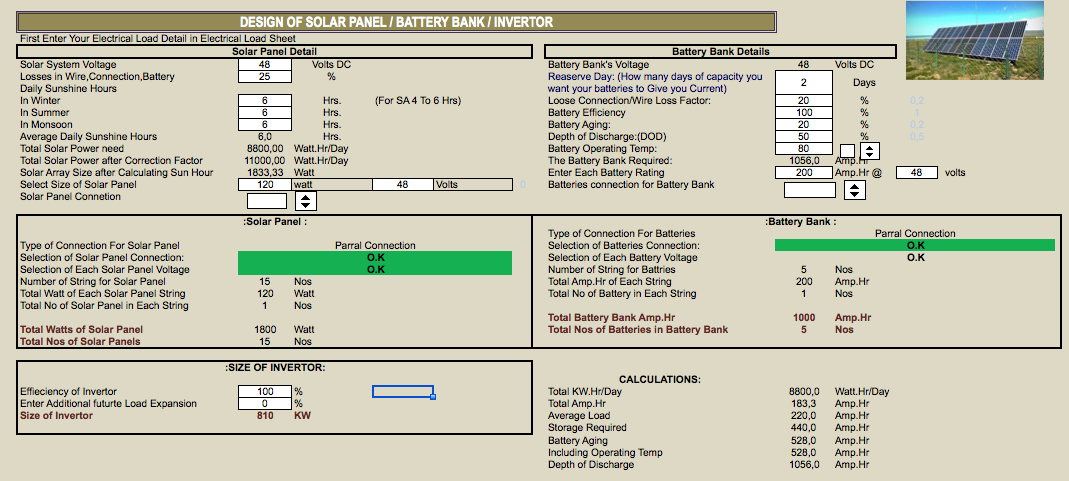
Task: Click the Battery Bank Required value 1056,0
Action: click(804, 161)
